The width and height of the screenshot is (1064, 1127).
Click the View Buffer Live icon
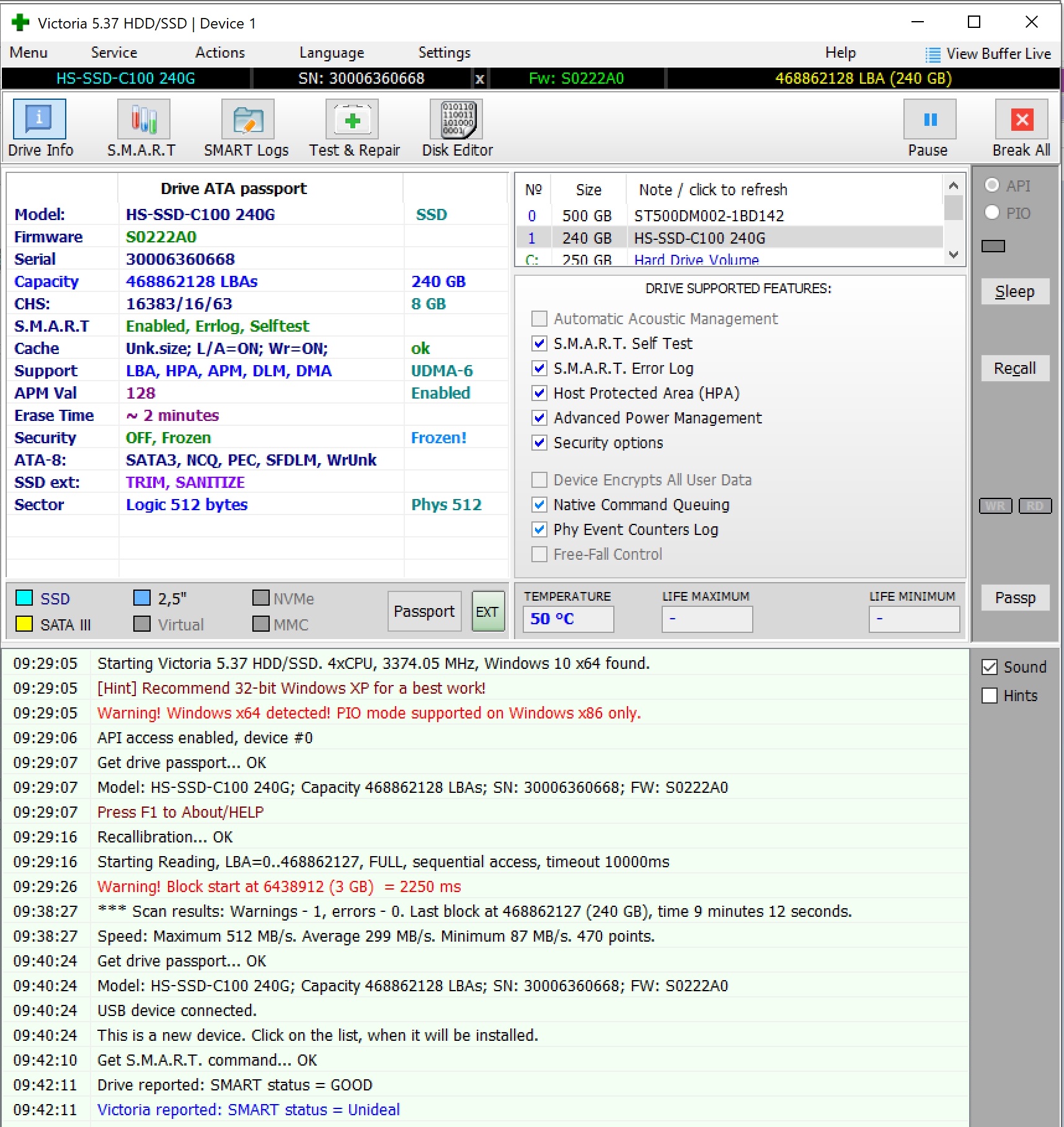[x=932, y=55]
